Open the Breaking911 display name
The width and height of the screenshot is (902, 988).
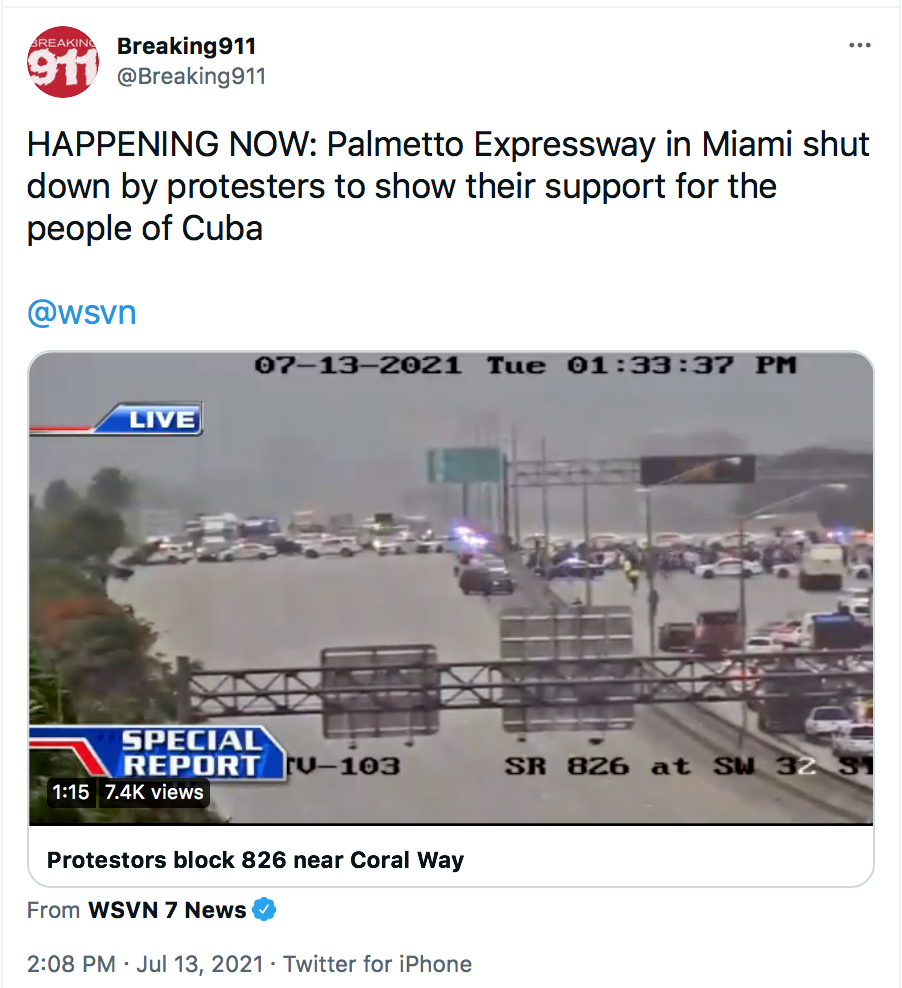[x=186, y=46]
